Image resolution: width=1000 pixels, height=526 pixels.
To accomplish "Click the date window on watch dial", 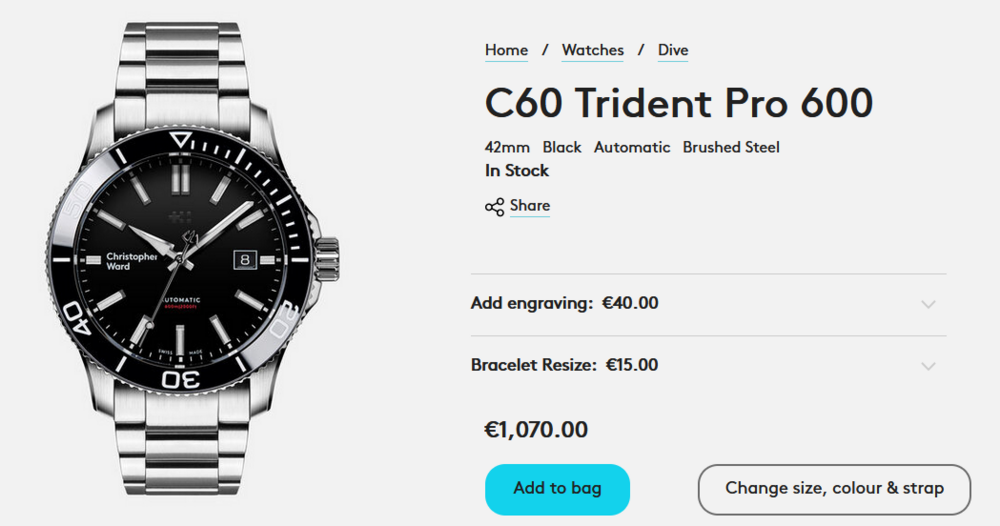I will (247, 259).
